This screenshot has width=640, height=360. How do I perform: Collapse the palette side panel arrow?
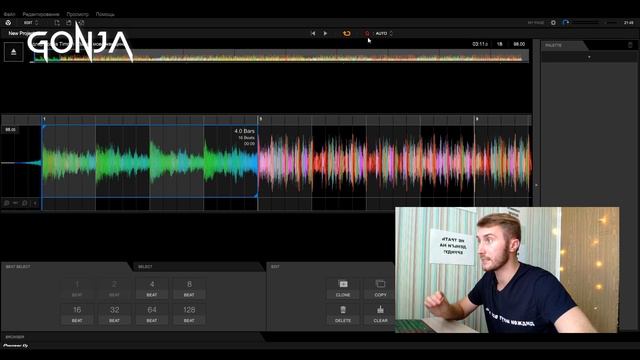(536, 185)
